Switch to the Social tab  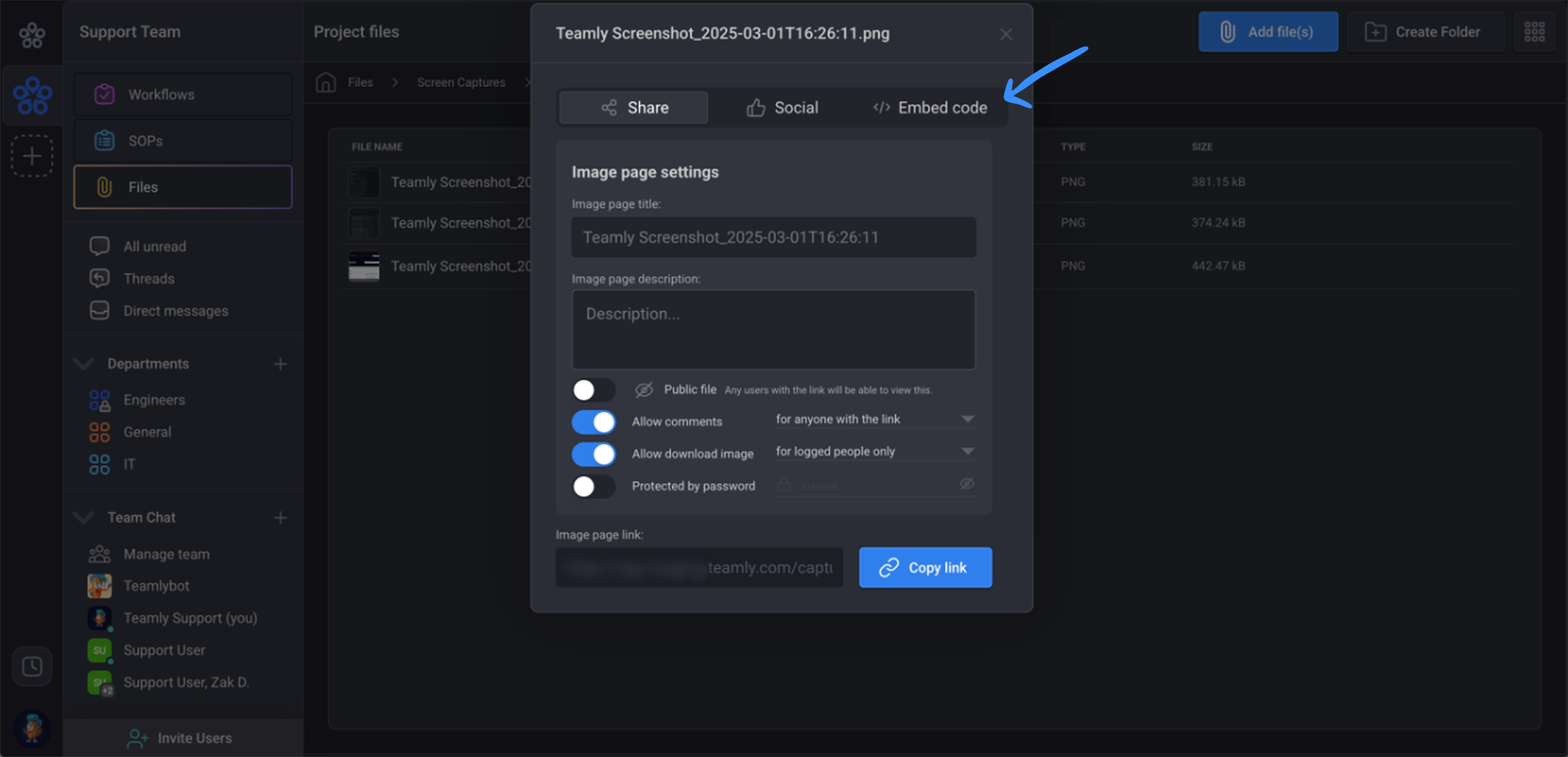782,108
